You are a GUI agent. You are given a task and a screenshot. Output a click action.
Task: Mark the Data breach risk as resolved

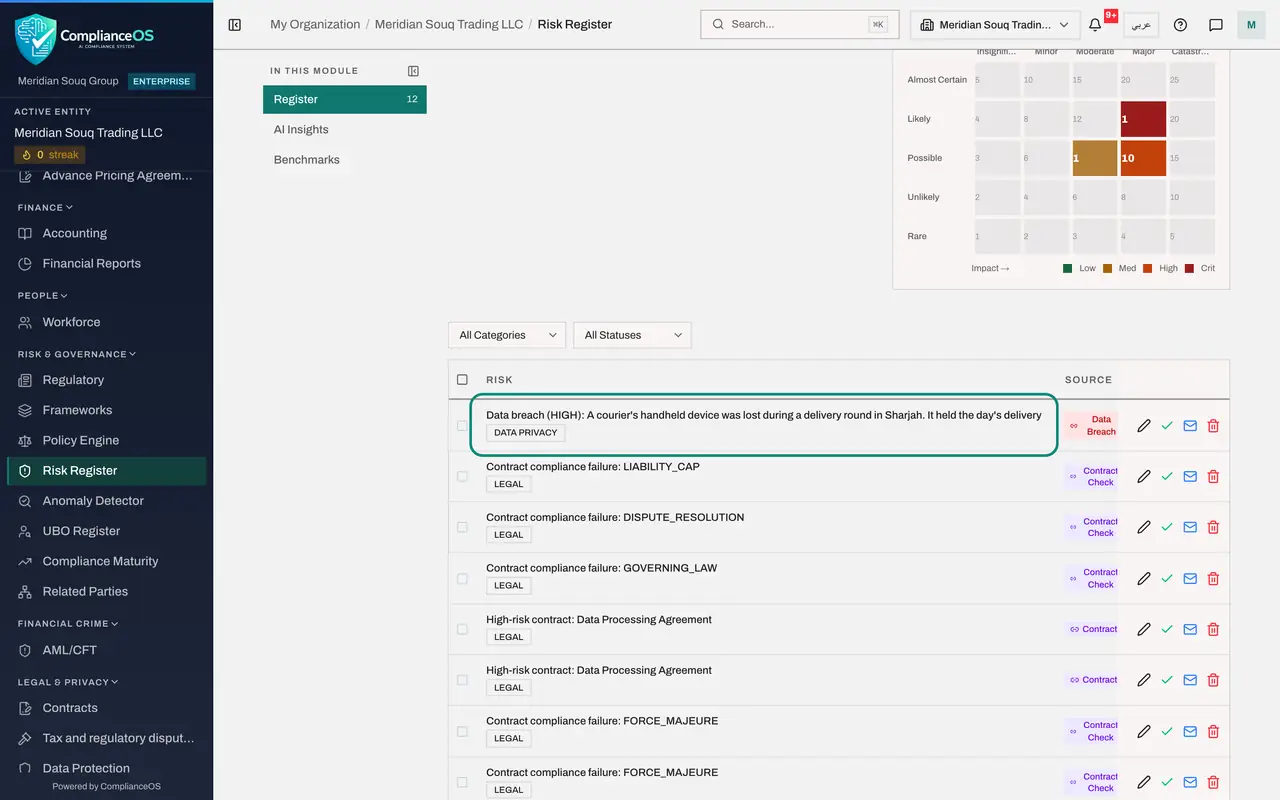pyautogui.click(x=1167, y=426)
